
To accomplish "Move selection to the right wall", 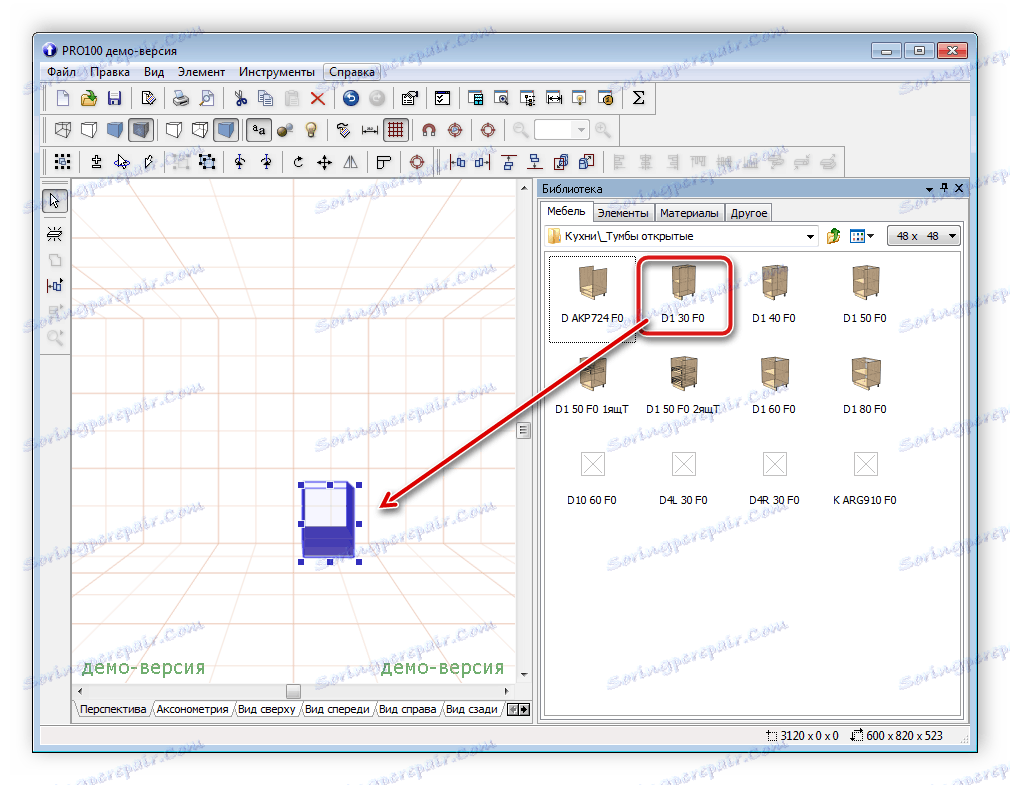I will coord(482,162).
